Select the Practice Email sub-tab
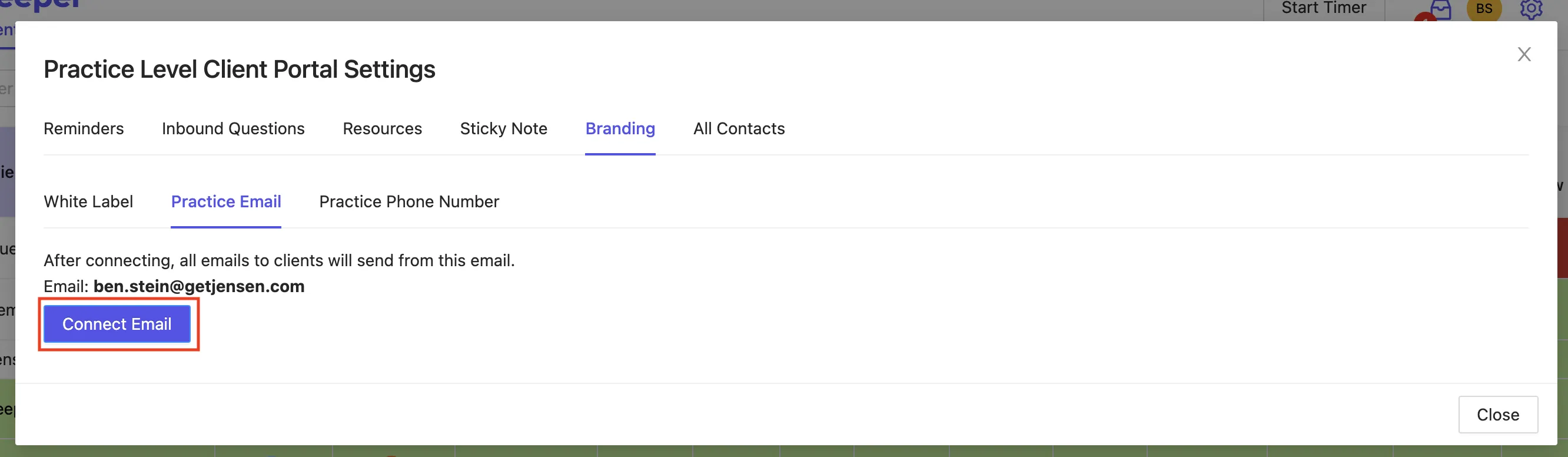This screenshot has width=1568, height=457. click(x=226, y=201)
